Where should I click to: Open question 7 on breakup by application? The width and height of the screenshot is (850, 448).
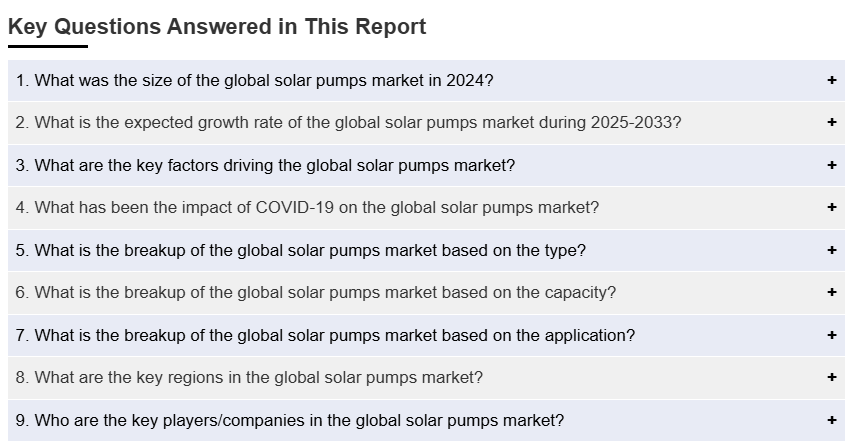(325, 335)
